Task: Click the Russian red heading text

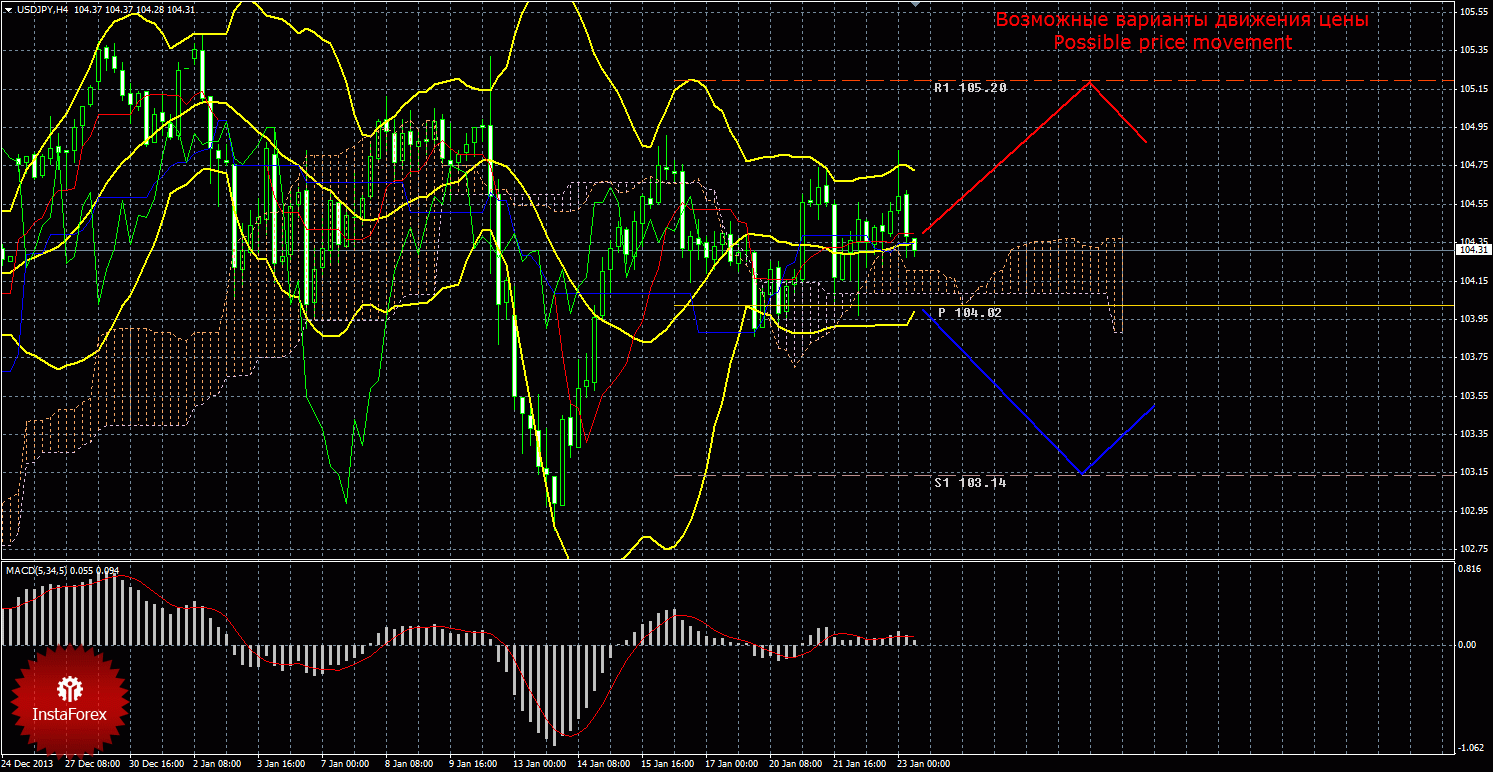Action: pyautogui.click(x=1181, y=20)
